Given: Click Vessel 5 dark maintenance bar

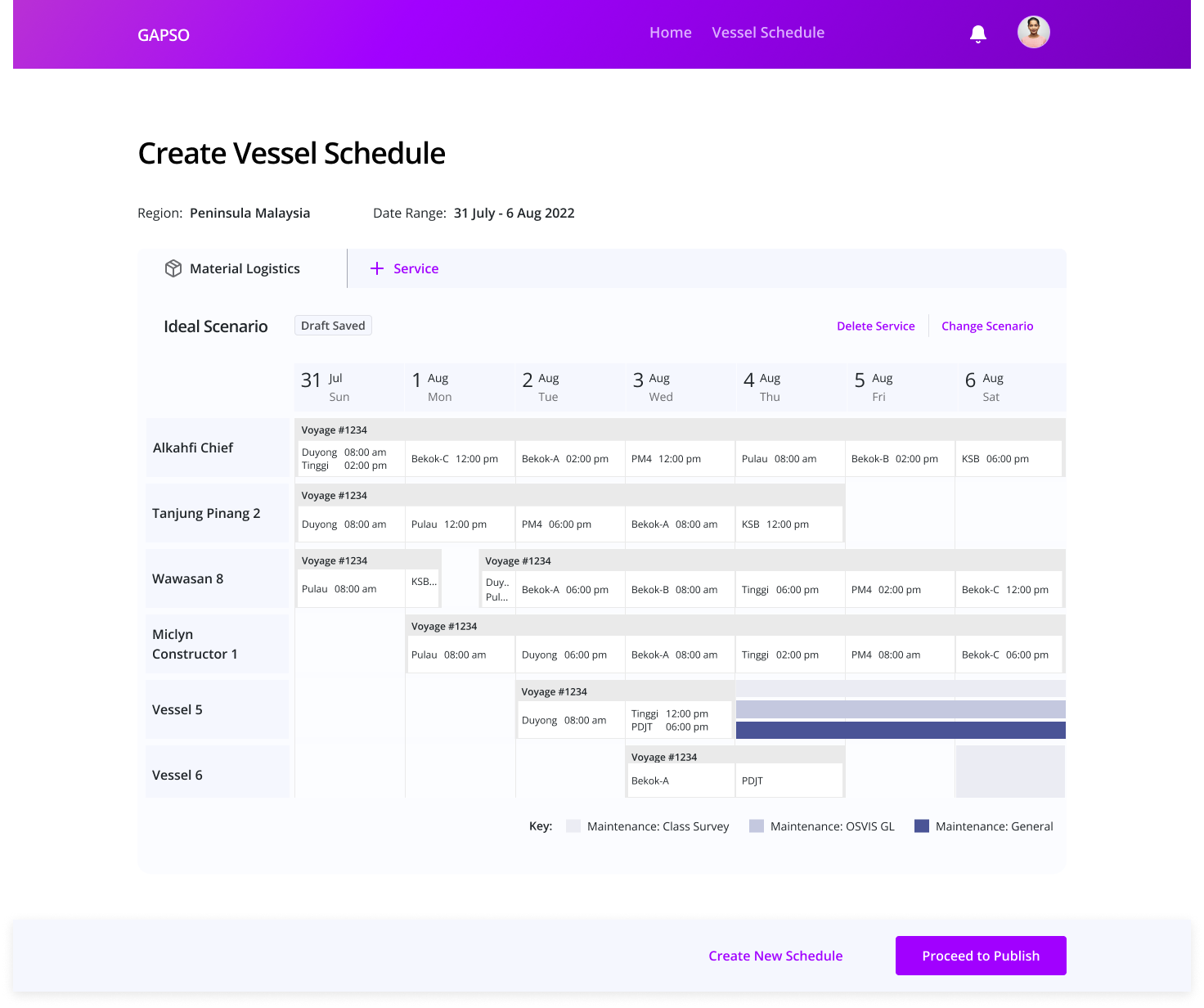Looking at the screenshot, I should 900,730.
